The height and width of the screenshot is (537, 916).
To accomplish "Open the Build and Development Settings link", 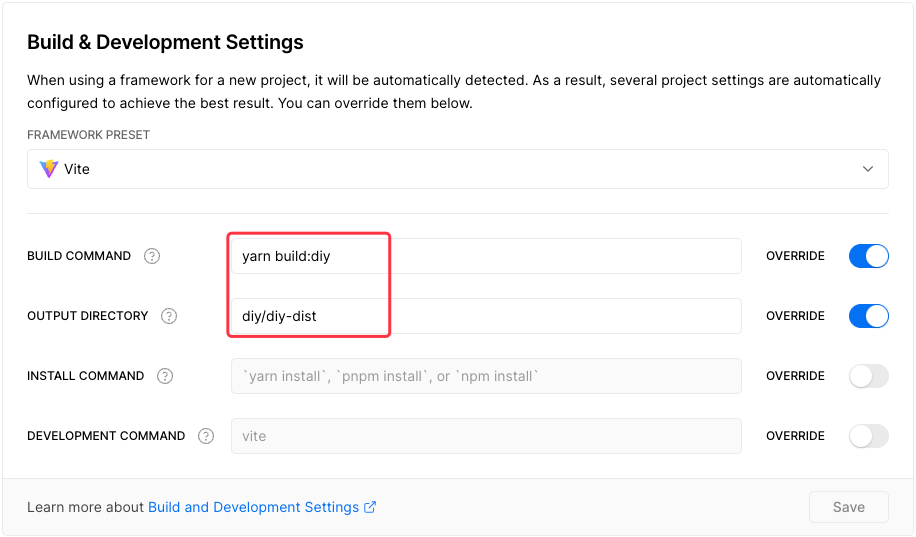I will tap(253, 507).
